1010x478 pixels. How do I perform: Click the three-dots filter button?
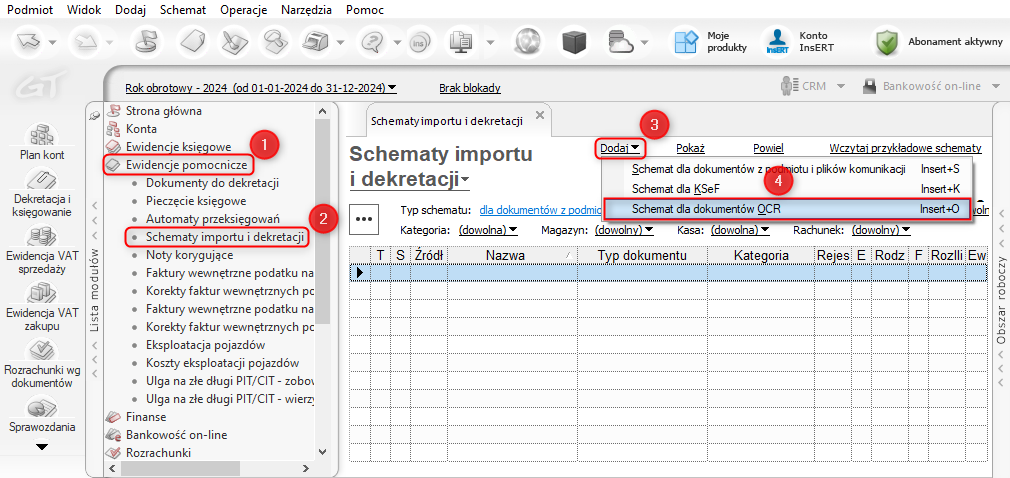click(x=364, y=218)
